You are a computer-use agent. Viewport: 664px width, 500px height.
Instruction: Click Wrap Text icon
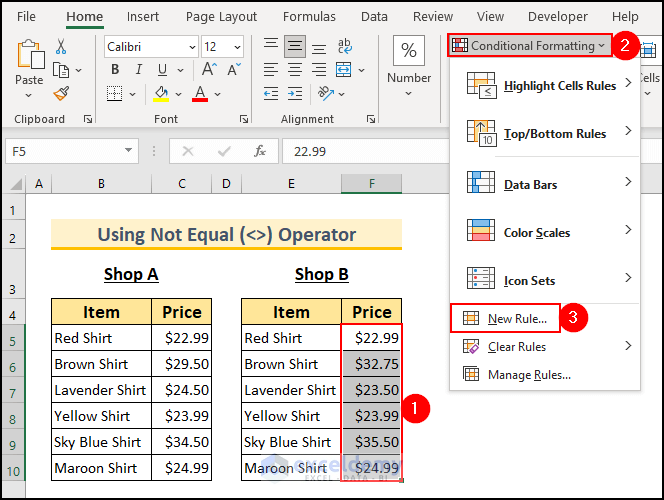pyautogui.click(x=344, y=46)
